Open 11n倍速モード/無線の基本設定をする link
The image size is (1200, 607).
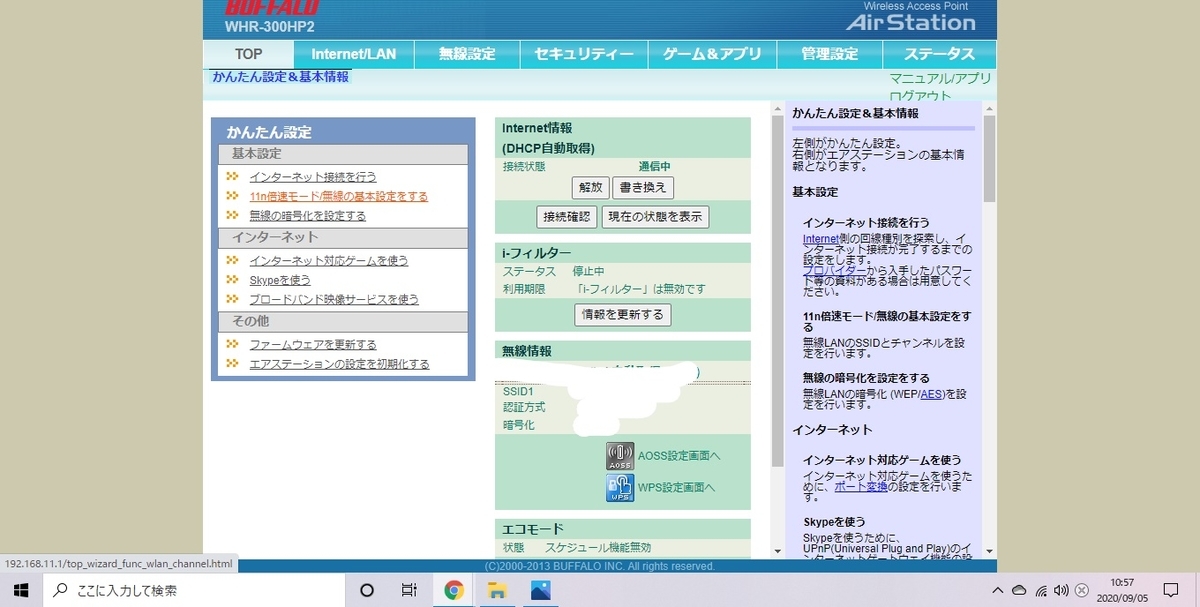tap(339, 196)
